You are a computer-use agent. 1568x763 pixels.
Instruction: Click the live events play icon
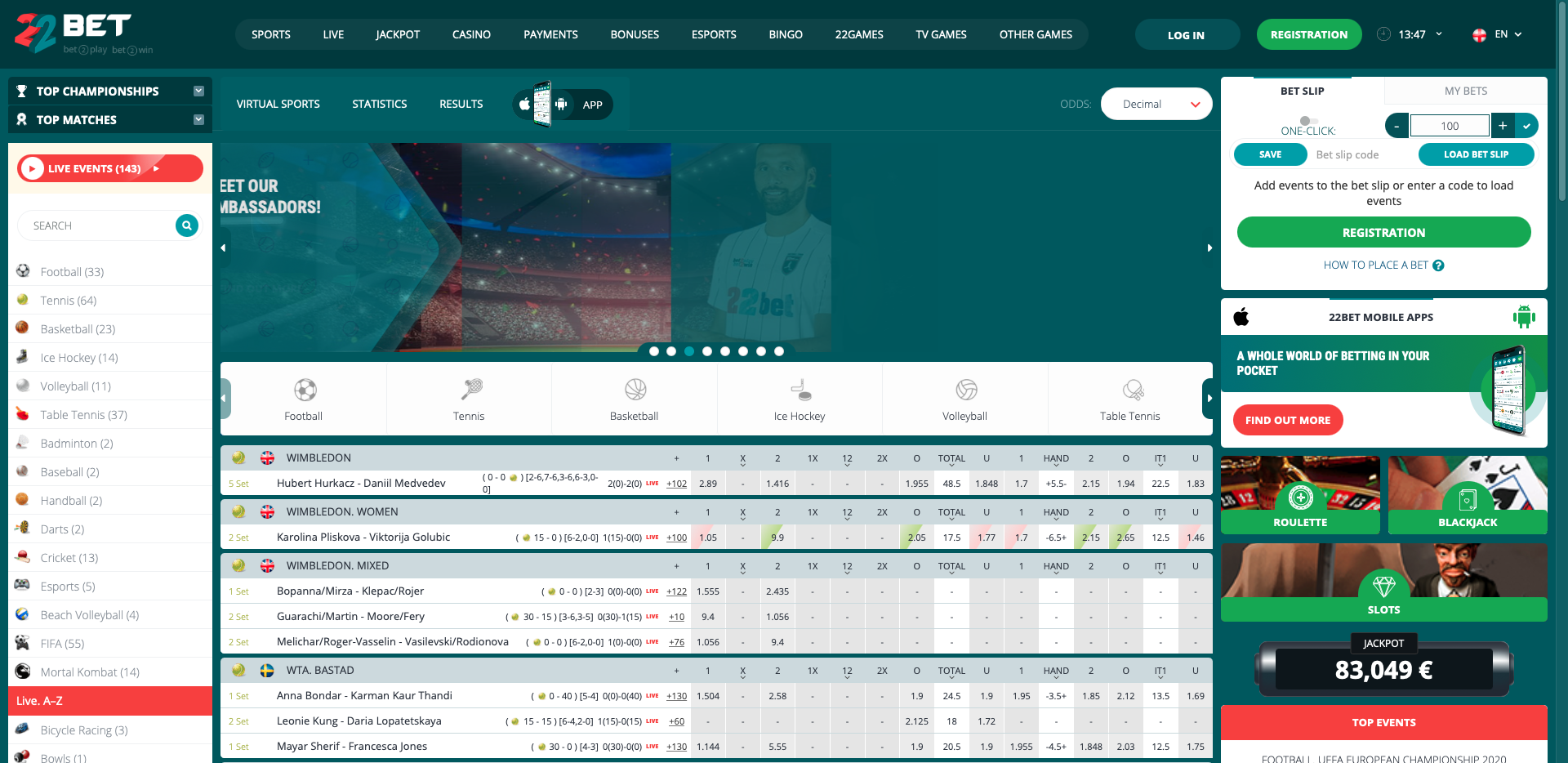32,168
